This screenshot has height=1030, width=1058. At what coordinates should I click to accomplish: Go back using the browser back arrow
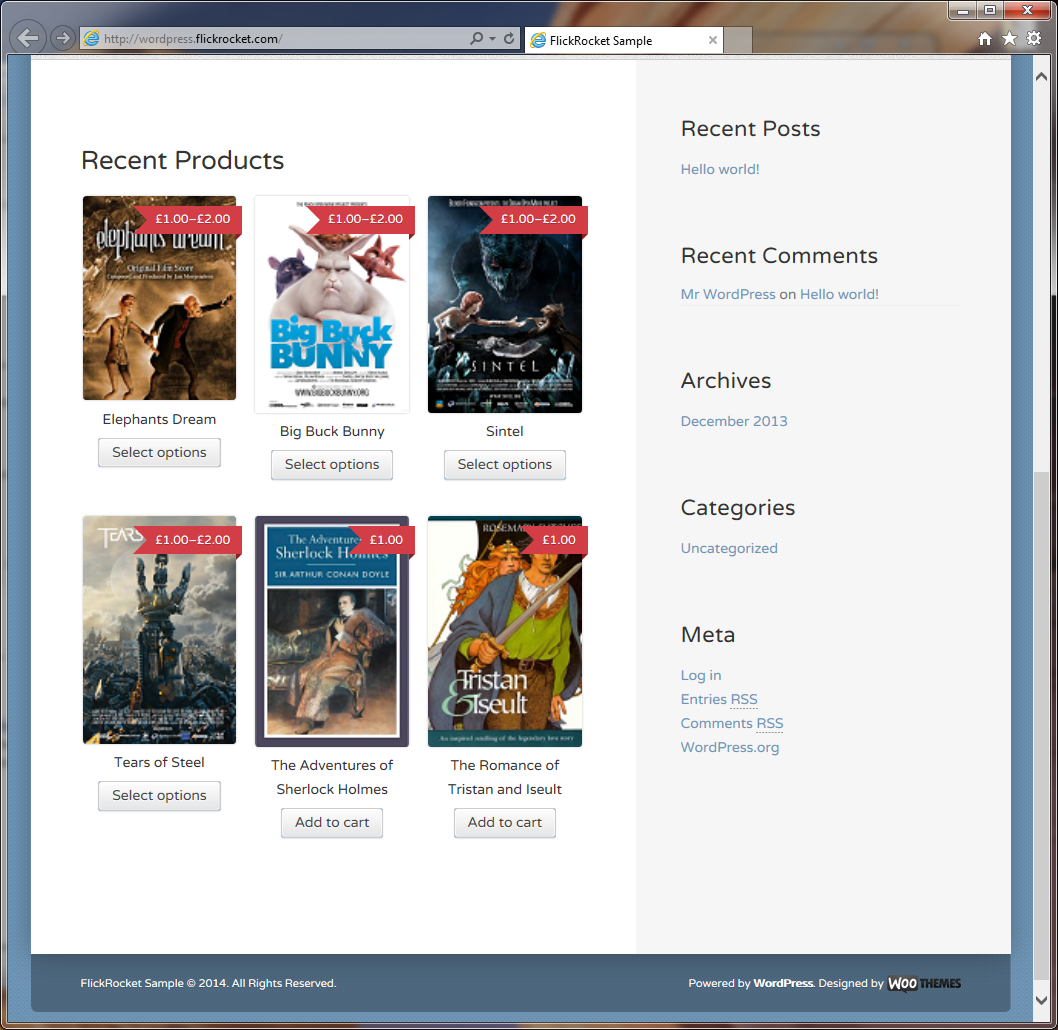28,38
